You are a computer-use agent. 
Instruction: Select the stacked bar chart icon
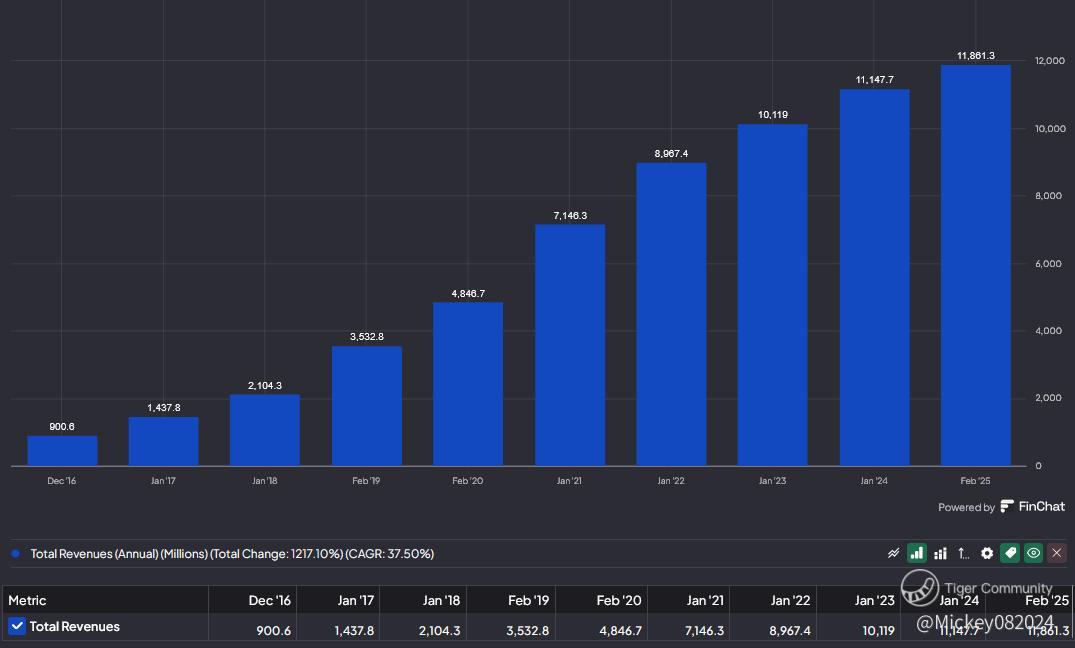click(940, 553)
